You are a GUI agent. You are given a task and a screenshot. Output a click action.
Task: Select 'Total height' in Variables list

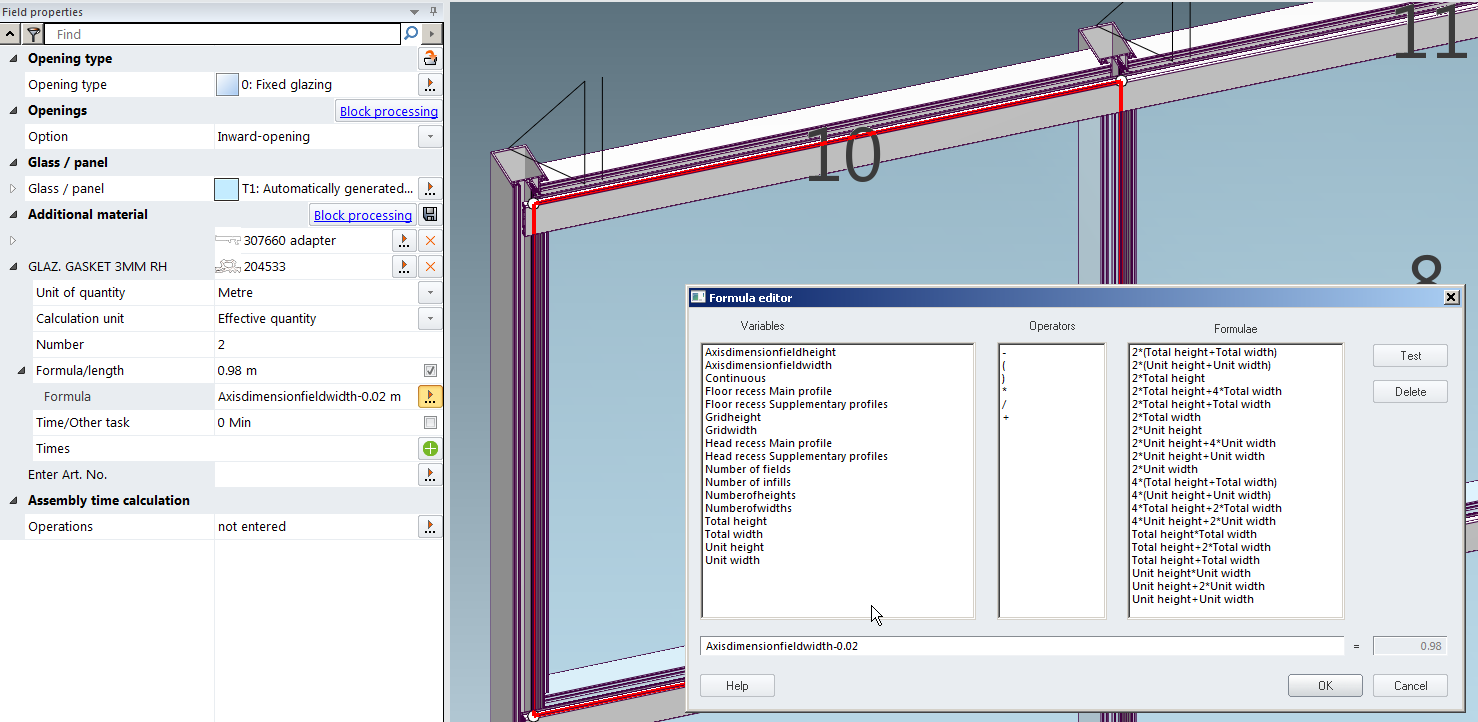coord(735,521)
